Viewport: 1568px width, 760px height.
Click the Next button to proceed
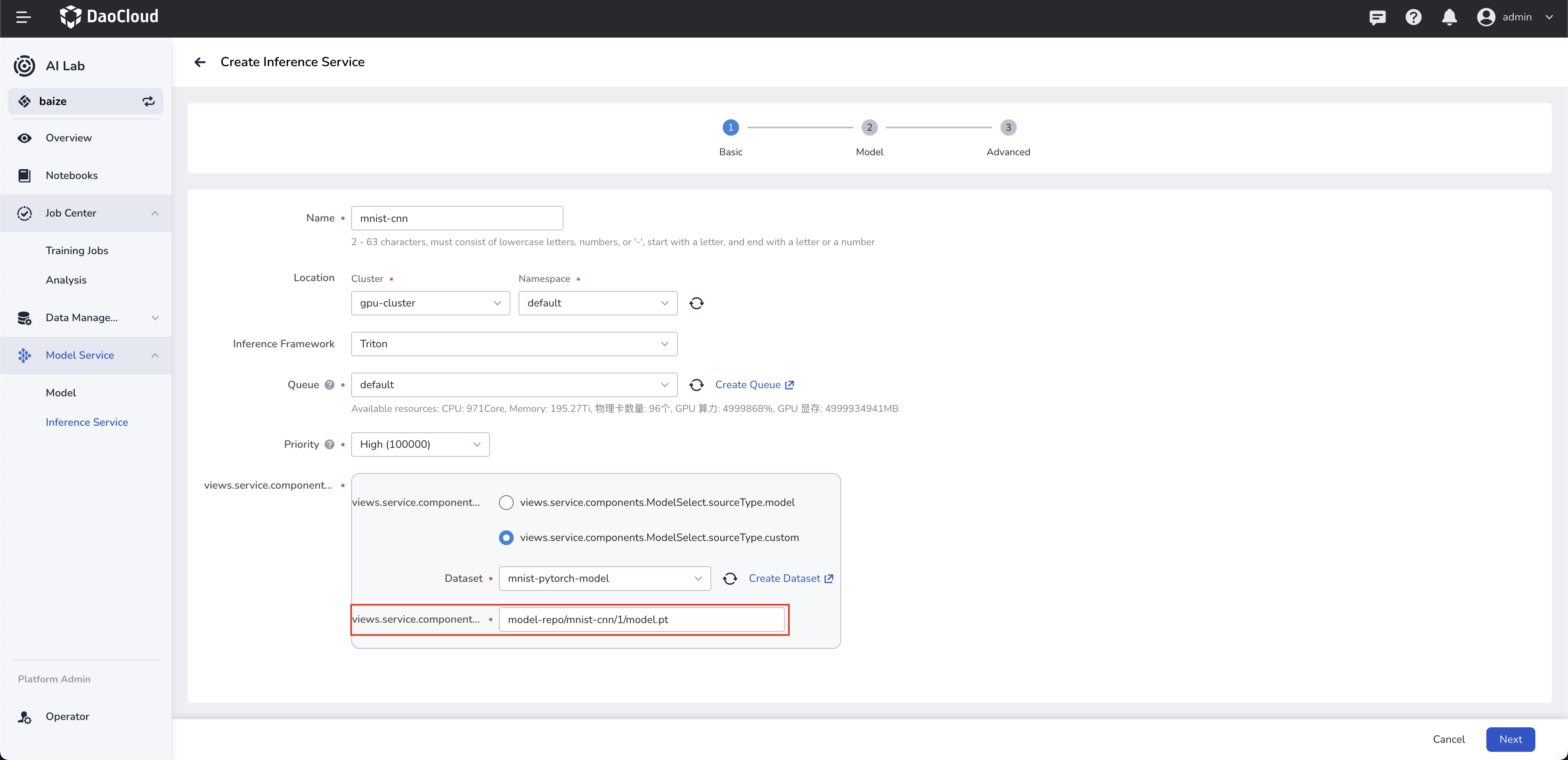click(1511, 738)
